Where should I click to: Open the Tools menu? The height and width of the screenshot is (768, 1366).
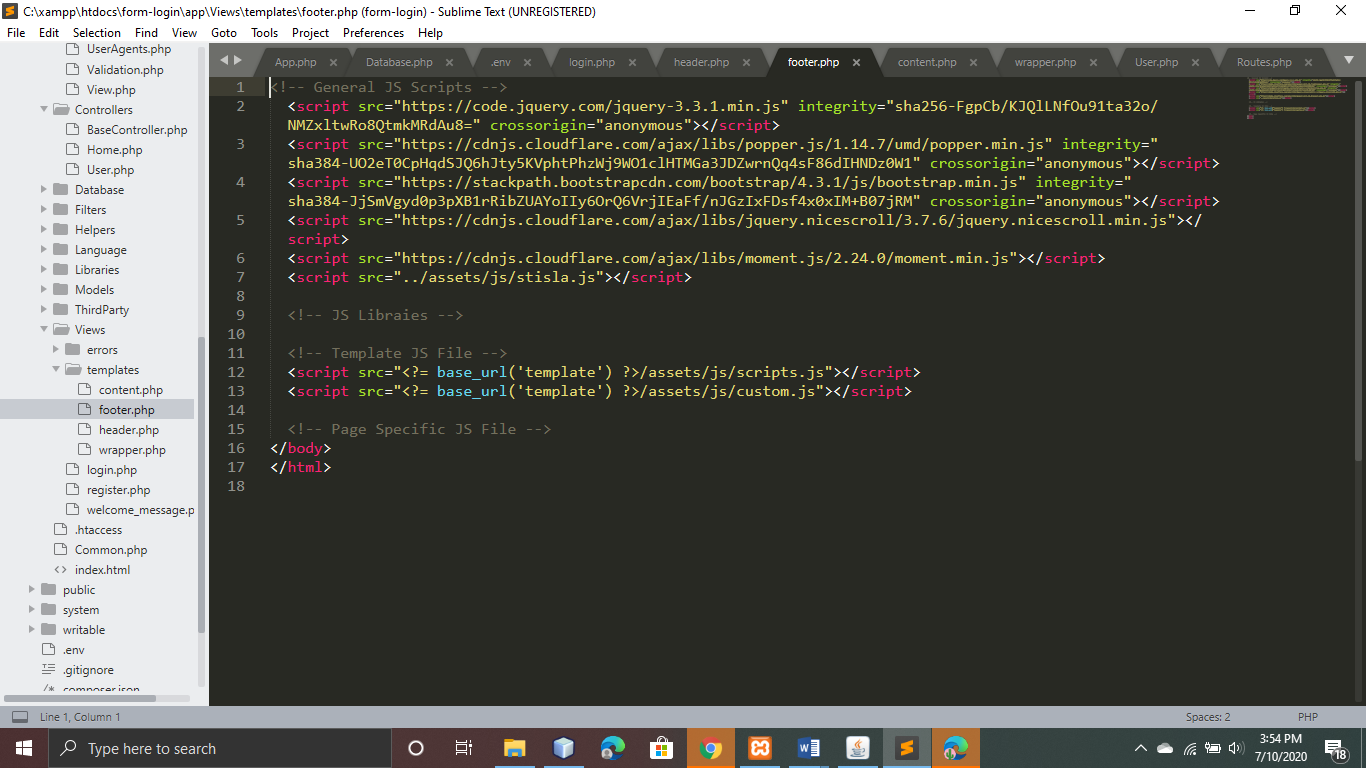[x=264, y=32]
